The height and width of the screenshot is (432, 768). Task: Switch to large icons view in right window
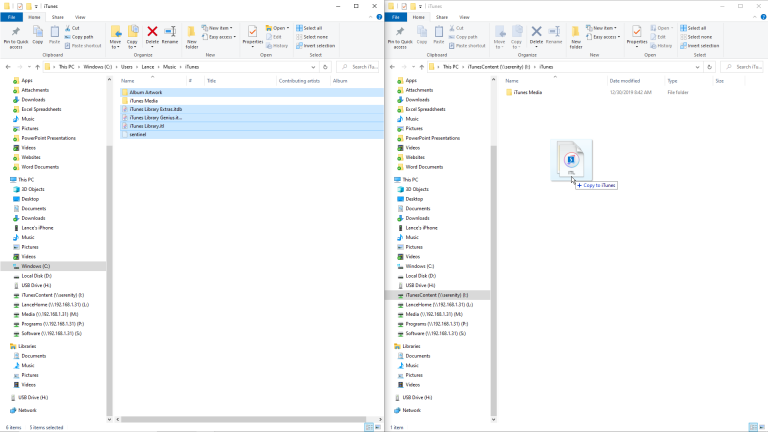pyautogui.click(x=762, y=427)
